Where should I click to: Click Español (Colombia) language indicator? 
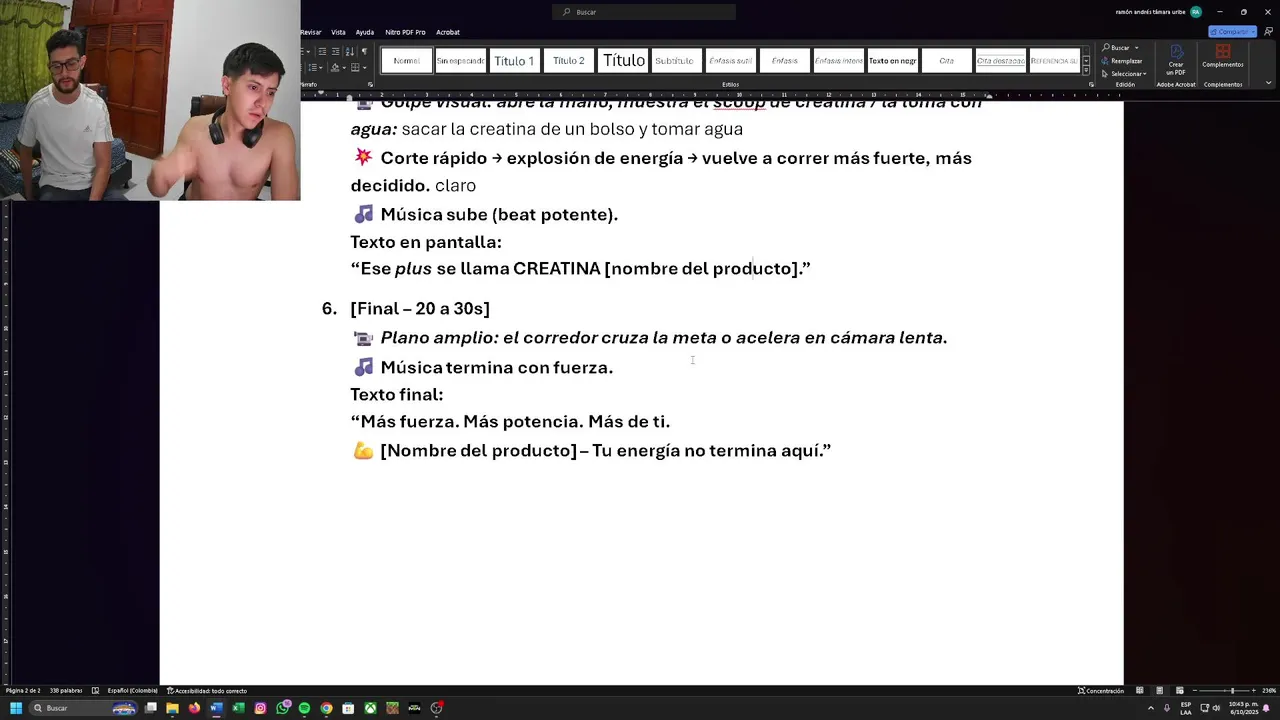pyautogui.click(x=132, y=691)
